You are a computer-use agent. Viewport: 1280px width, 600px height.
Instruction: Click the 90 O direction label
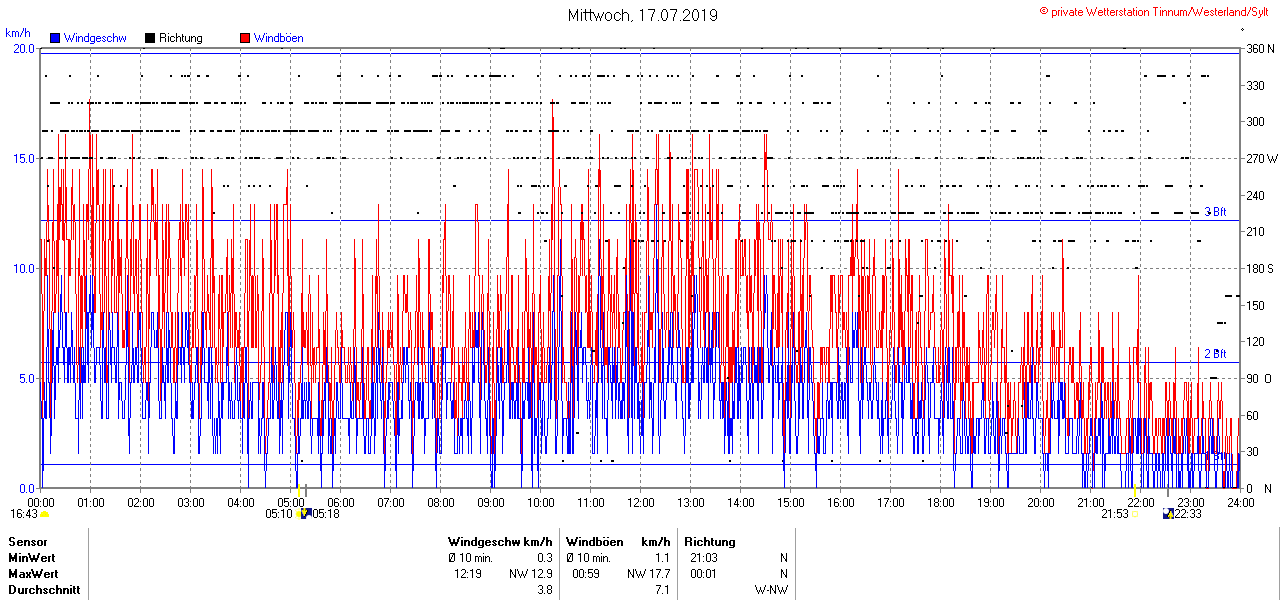pyautogui.click(x=1258, y=378)
